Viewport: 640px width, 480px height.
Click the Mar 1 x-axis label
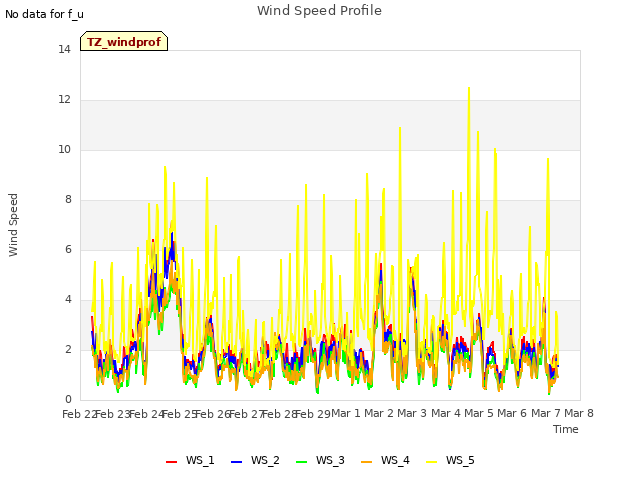tap(346, 413)
